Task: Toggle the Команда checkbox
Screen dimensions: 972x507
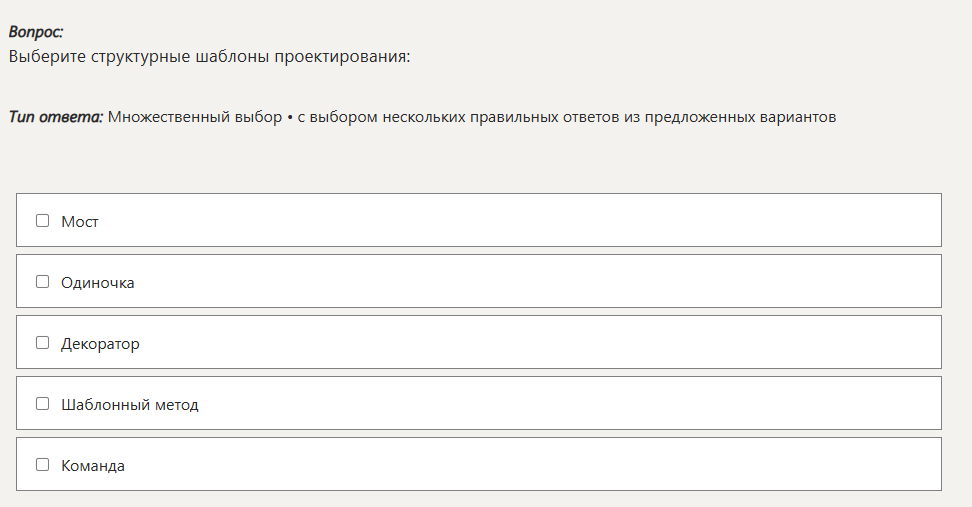Action: (x=42, y=465)
